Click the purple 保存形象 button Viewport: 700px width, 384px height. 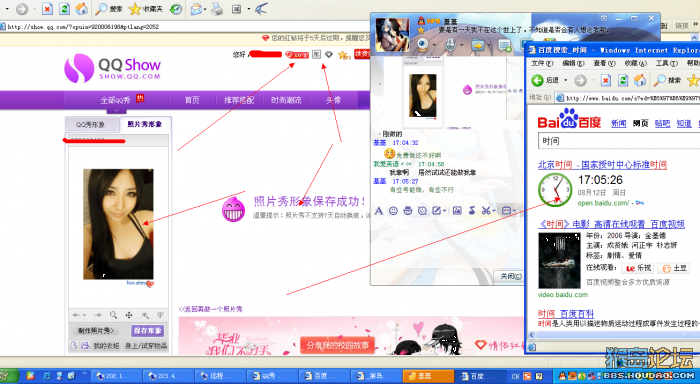point(147,331)
